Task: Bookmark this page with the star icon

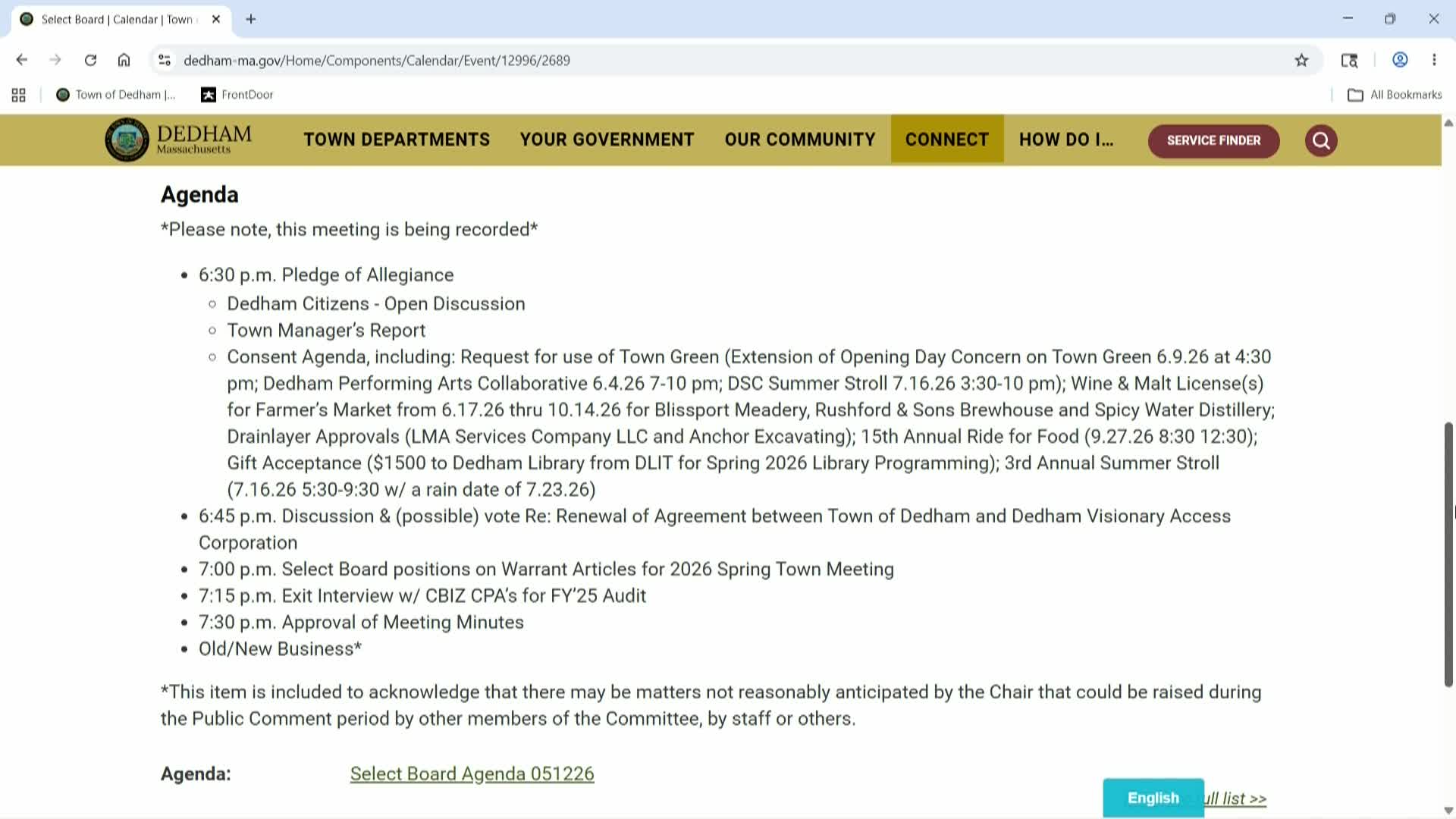Action: (1301, 60)
